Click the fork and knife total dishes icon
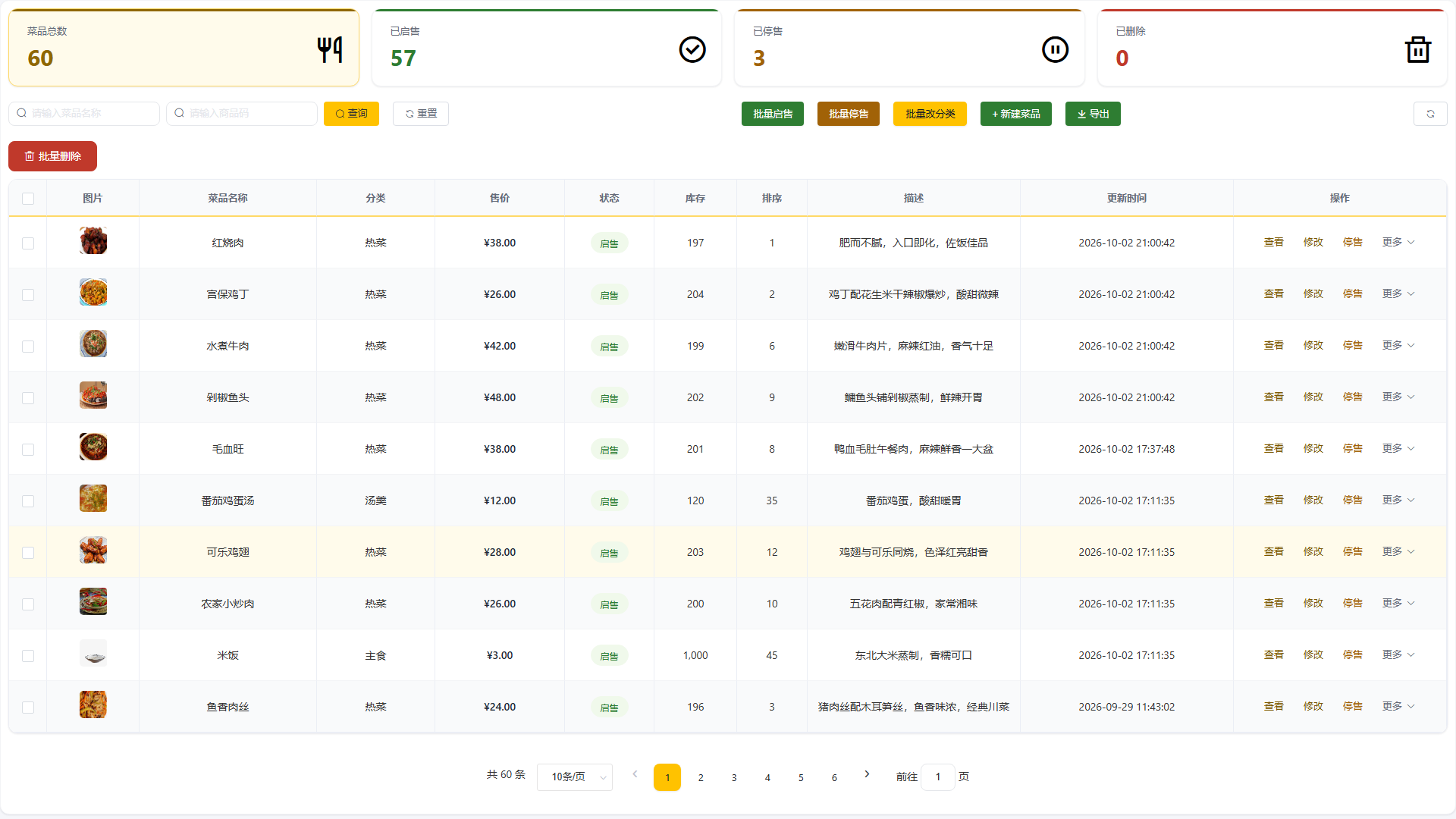Viewport: 1456px width, 819px height. 330,50
